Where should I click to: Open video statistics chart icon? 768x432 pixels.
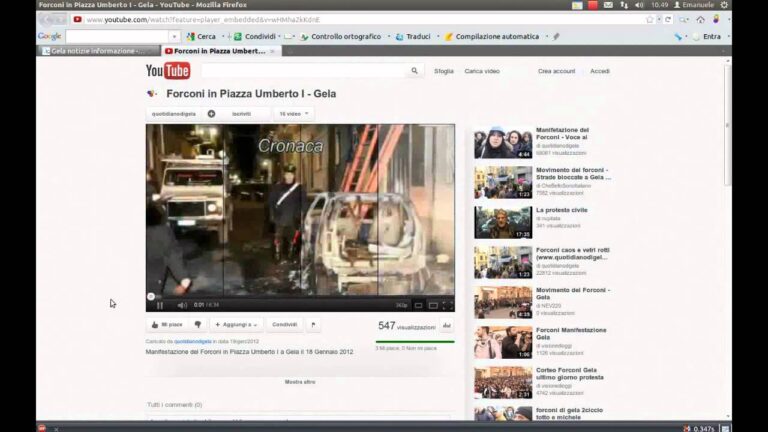[x=447, y=325]
